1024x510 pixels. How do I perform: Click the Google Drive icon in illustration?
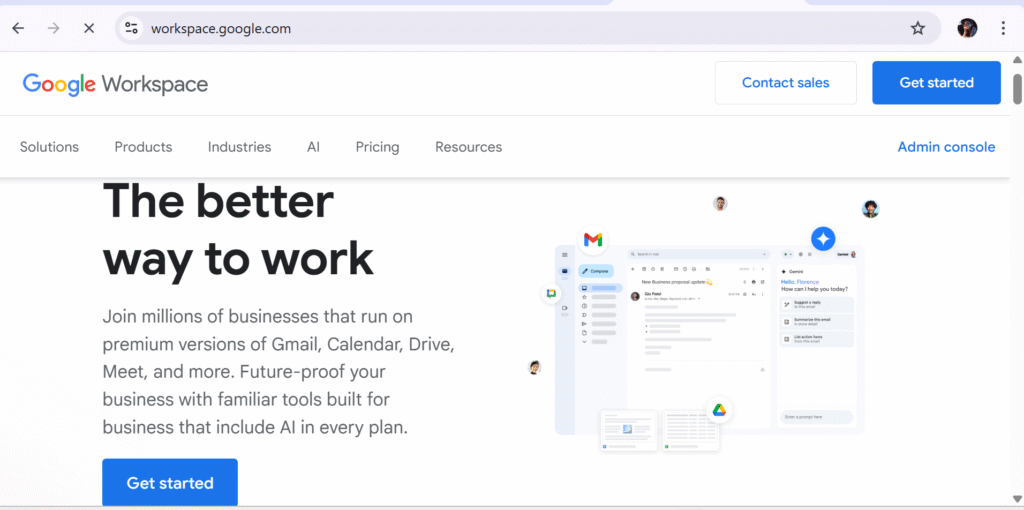(x=719, y=410)
